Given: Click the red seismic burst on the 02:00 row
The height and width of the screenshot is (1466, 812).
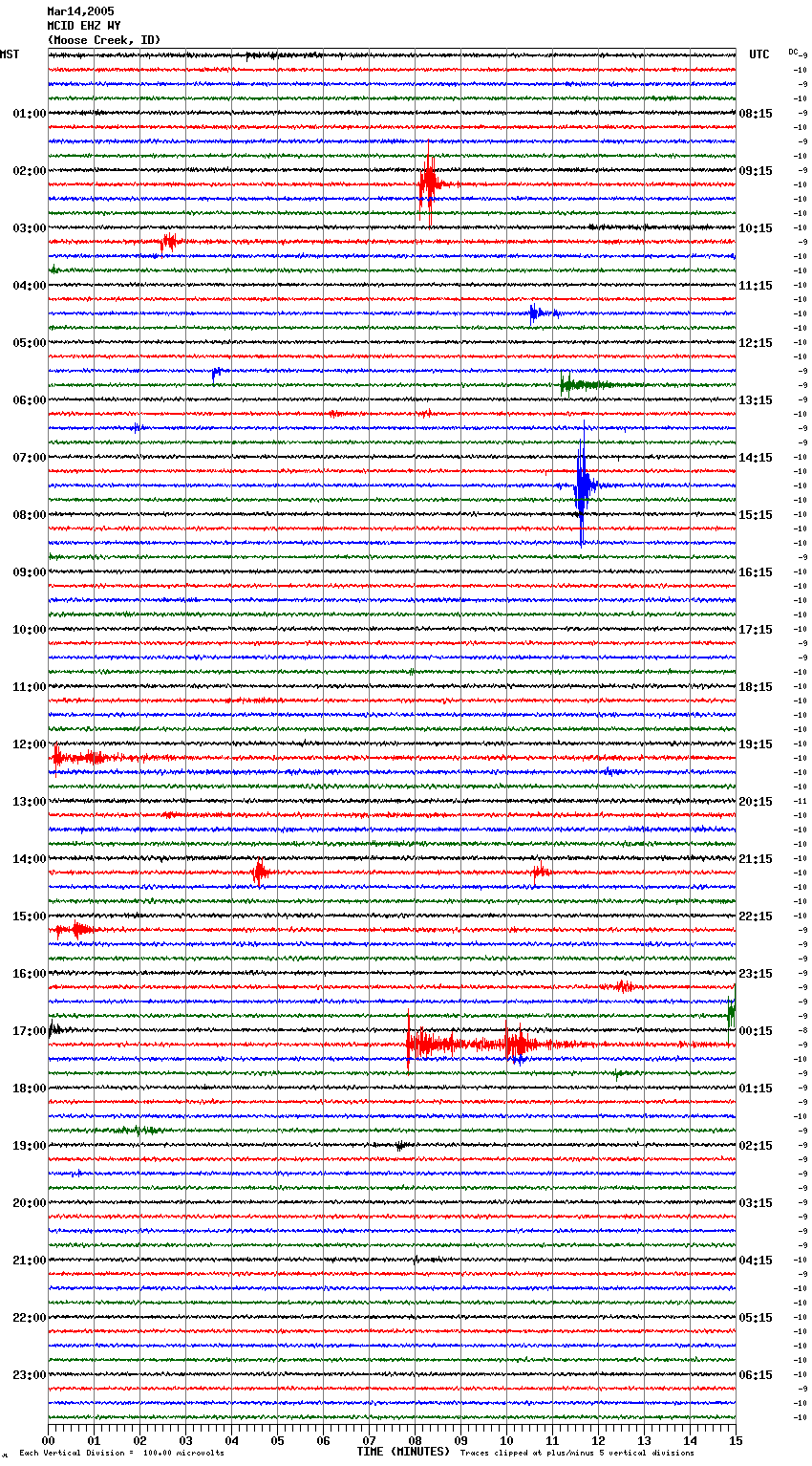Looking at the screenshot, I should 428,183.
